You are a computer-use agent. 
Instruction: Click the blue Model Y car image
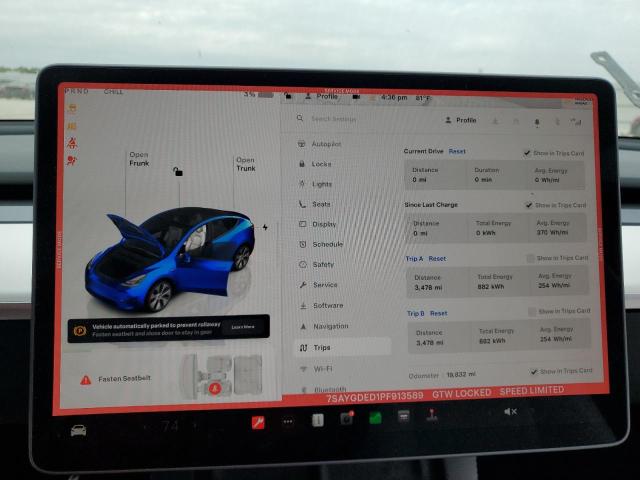169,259
